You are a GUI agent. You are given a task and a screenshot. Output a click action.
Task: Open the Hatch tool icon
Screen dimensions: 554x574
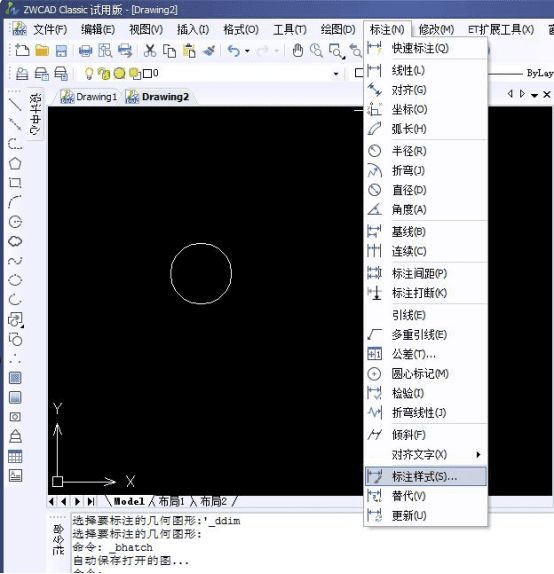(15, 378)
